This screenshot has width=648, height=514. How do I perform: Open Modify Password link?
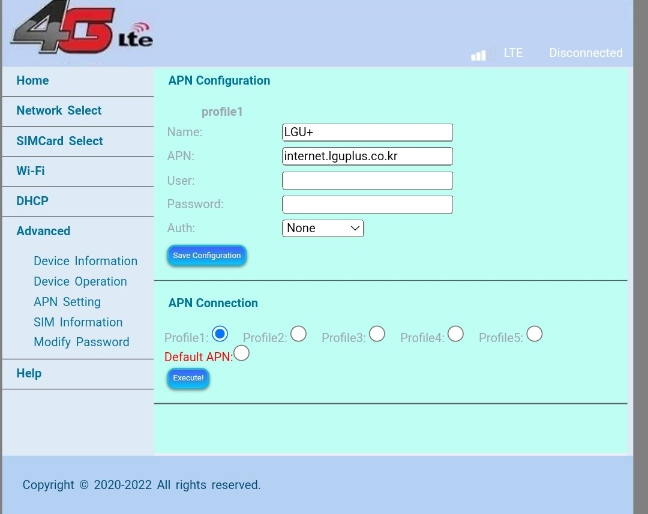(81, 342)
